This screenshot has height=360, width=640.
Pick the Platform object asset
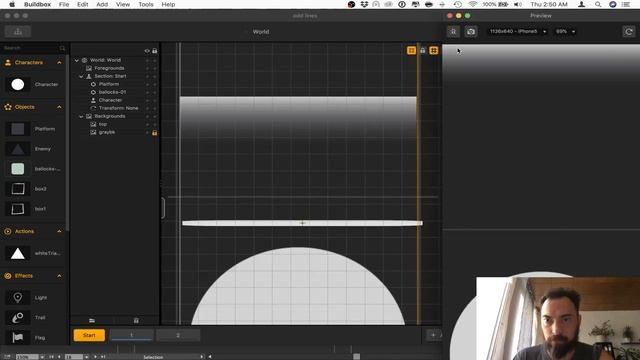(18, 129)
